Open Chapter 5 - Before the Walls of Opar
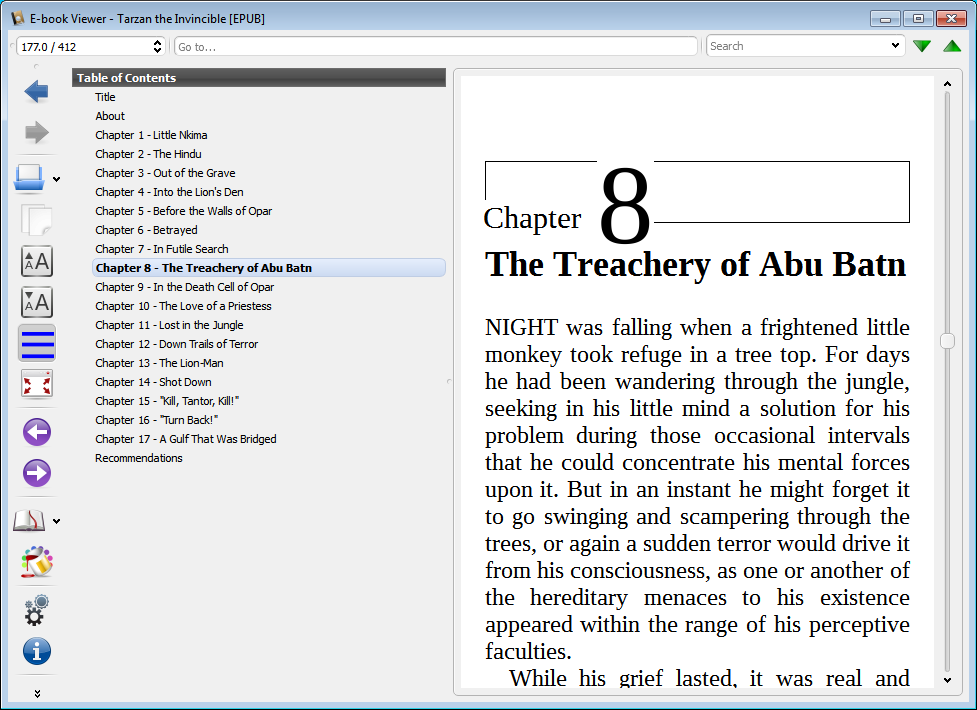The width and height of the screenshot is (977, 710). [x=184, y=211]
